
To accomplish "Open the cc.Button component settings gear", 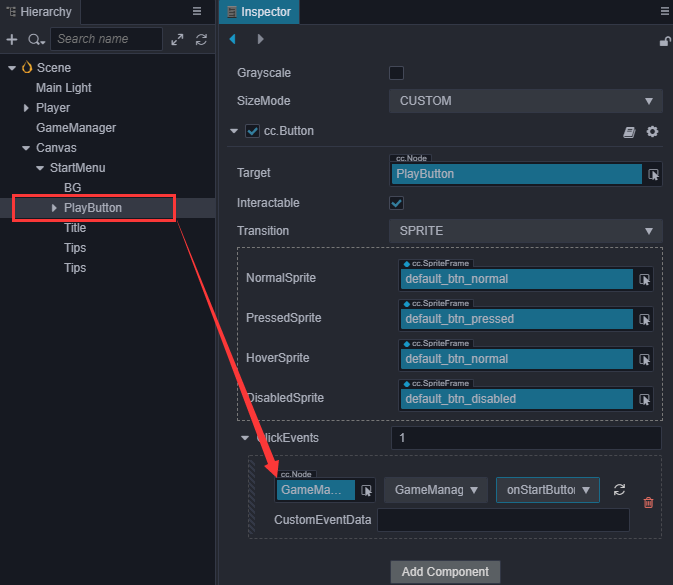I will (x=652, y=131).
